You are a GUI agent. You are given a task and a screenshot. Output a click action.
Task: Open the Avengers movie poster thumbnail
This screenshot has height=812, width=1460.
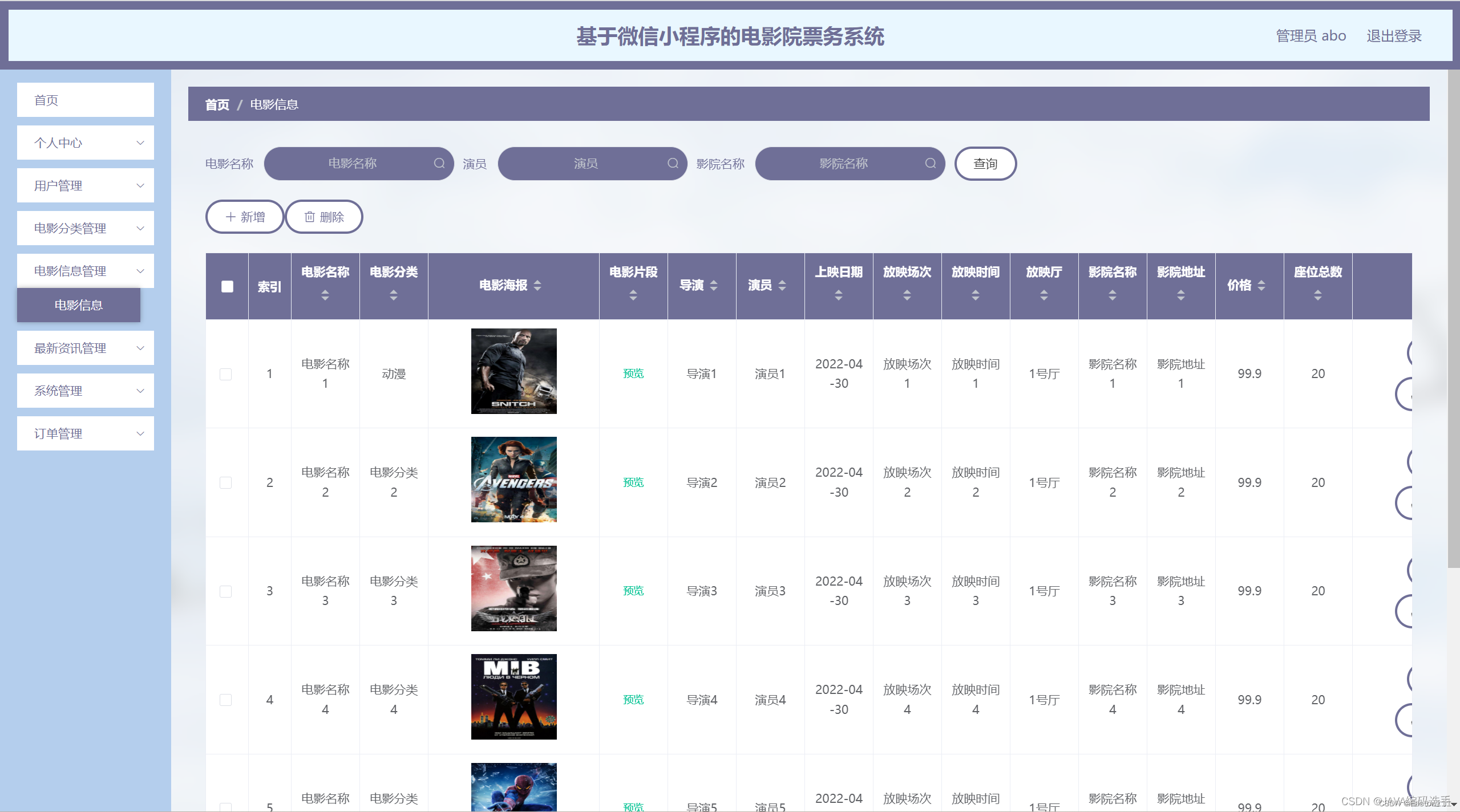514,480
